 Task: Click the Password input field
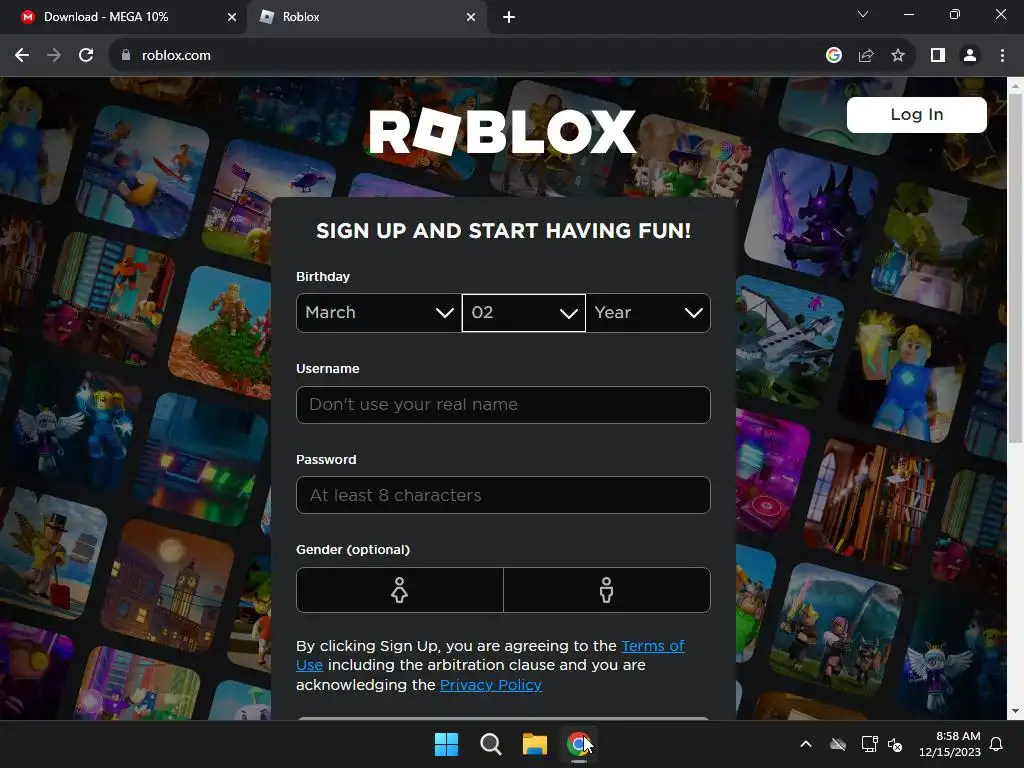click(x=503, y=495)
